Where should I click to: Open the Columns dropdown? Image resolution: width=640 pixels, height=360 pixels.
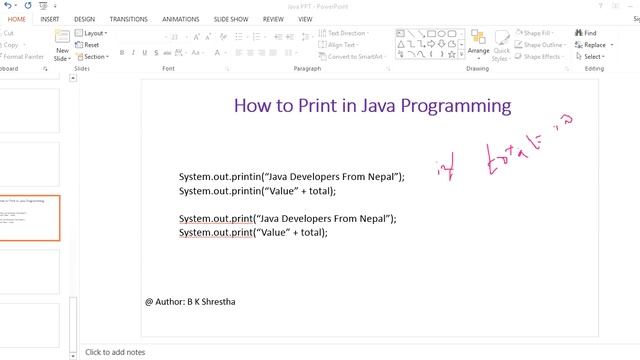coord(290,53)
